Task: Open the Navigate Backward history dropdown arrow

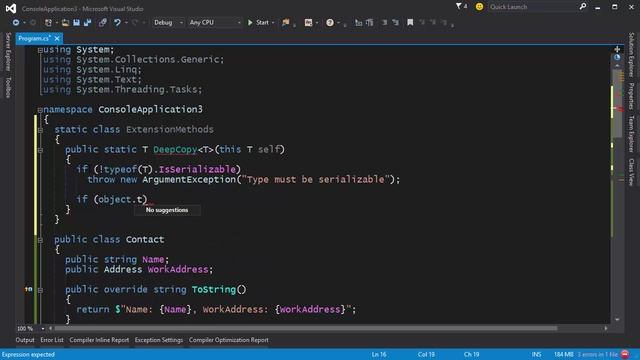Action: [24, 22]
